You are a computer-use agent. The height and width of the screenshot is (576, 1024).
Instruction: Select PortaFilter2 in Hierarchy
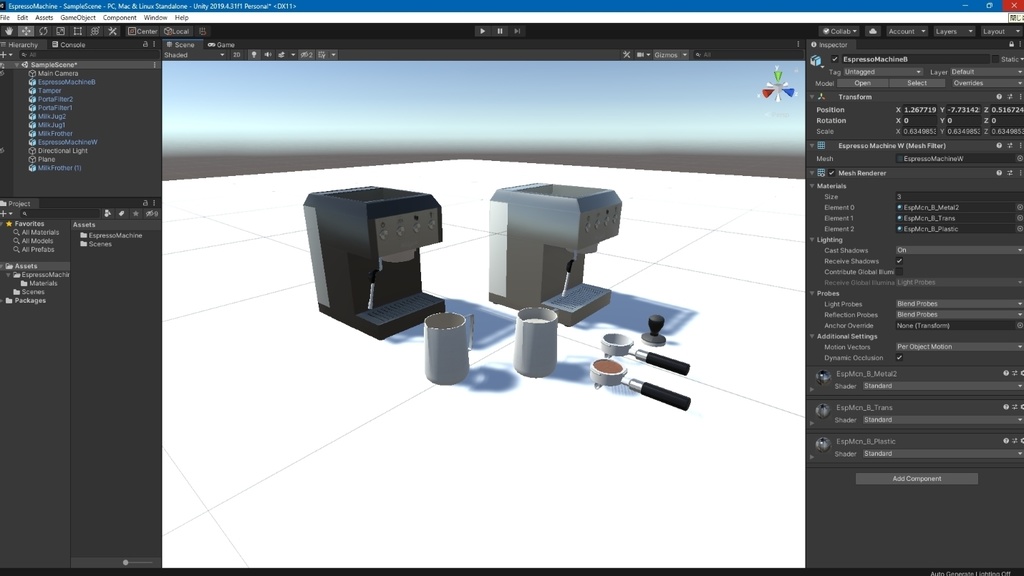(55, 99)
